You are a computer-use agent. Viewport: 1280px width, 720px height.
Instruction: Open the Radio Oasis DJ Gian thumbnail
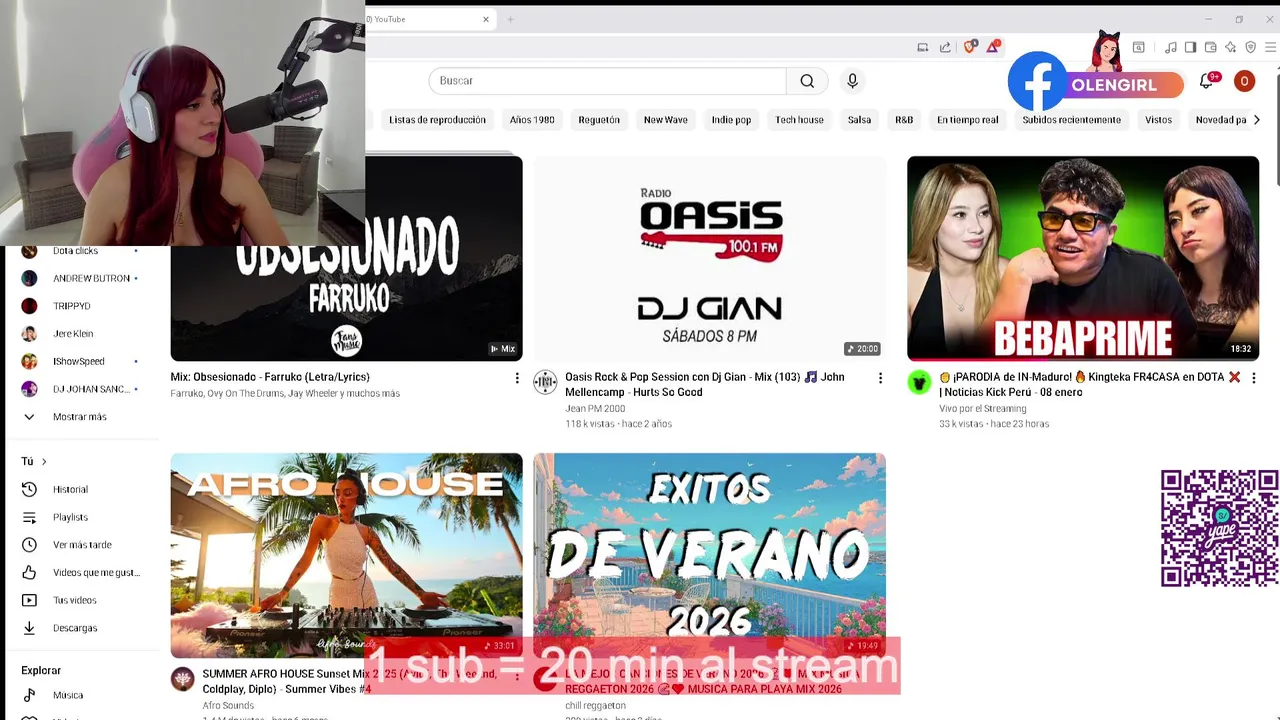tap(709, 258)
